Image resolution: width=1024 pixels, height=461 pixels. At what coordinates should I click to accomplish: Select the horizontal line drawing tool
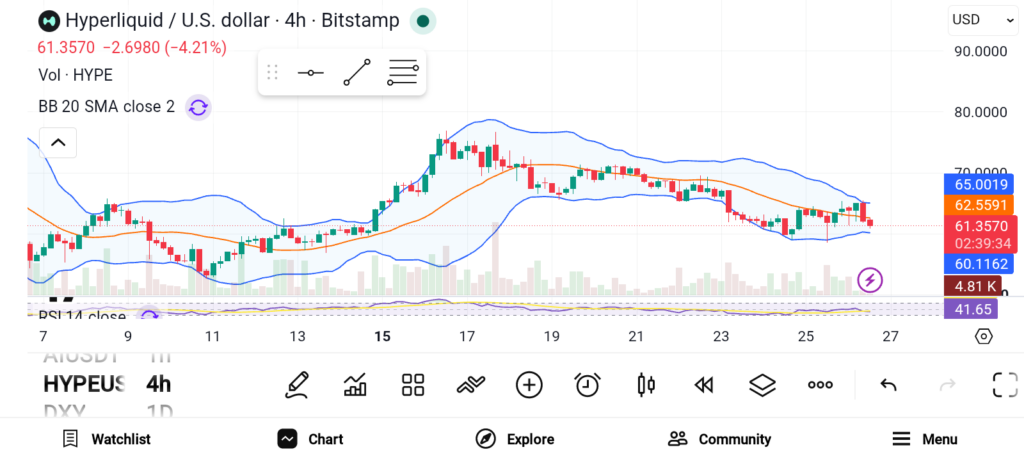[x=310, y=72]
